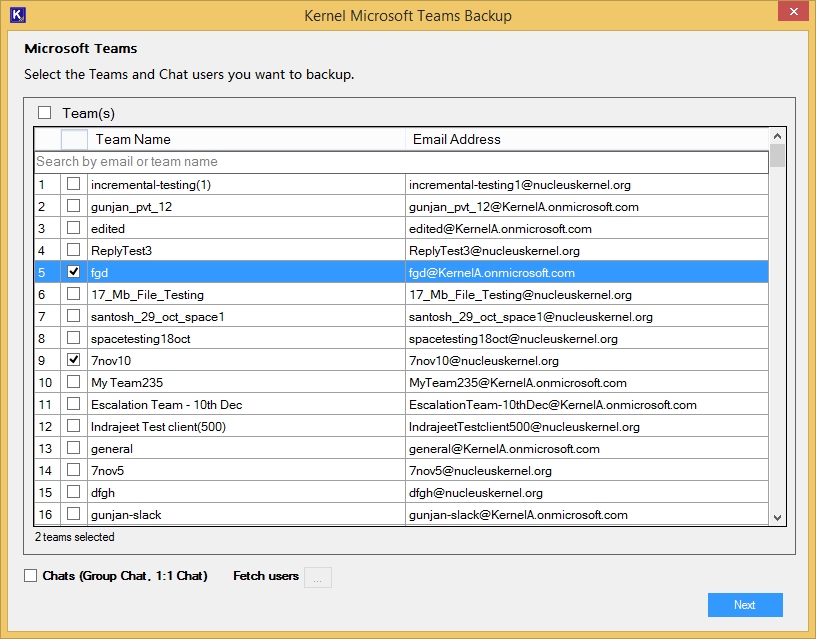Click the Email Address column header
Image resolution: width=816 pixels, height=639 pixels.
[x=452, y=139]
